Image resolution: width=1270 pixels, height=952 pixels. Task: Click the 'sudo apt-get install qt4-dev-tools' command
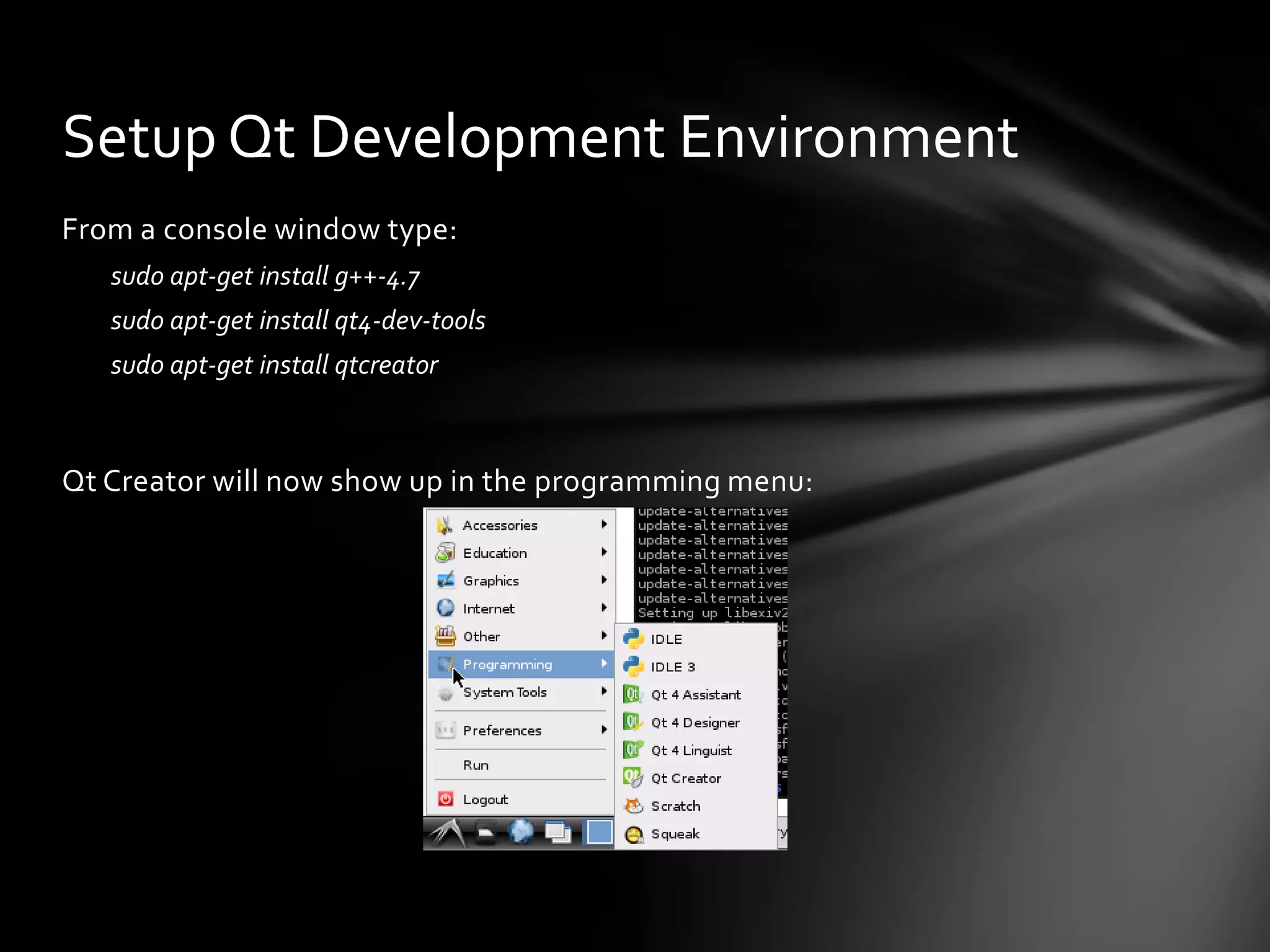[298, 321]
